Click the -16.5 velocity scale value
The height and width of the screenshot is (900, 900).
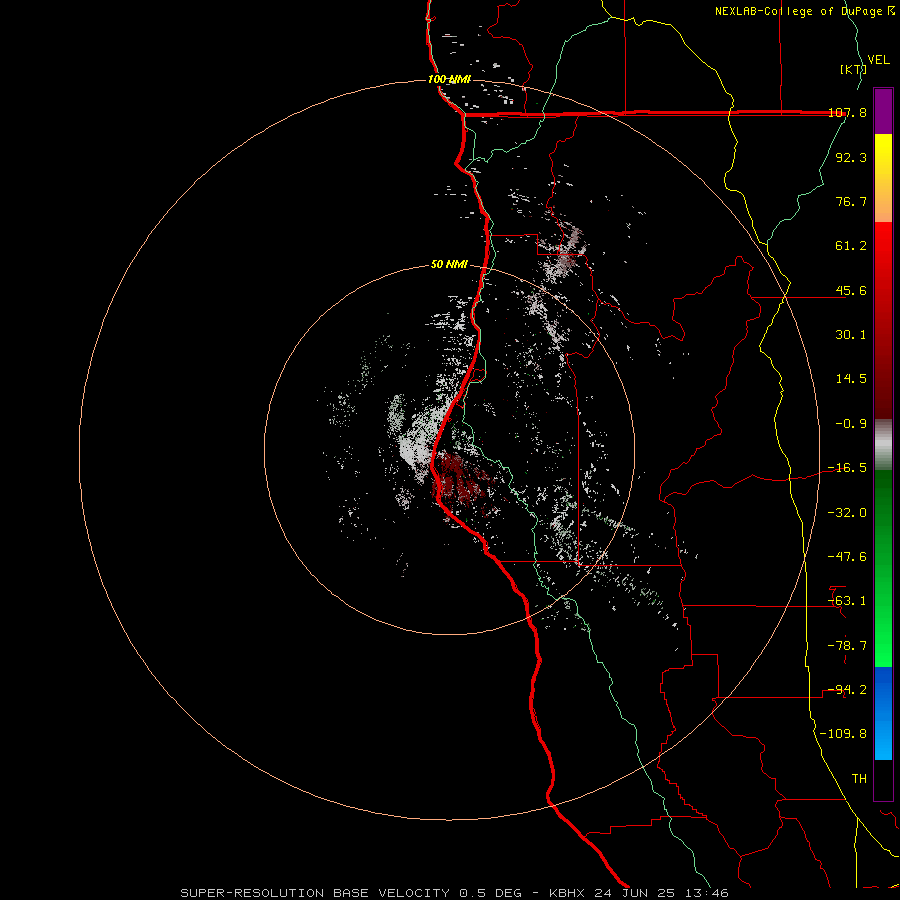[847, 468]
